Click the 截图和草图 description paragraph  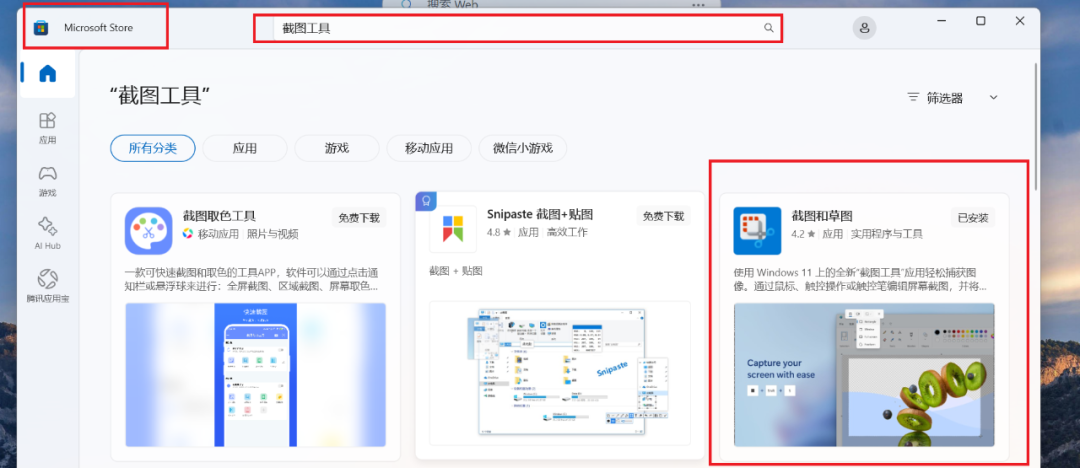pos(861,279)
